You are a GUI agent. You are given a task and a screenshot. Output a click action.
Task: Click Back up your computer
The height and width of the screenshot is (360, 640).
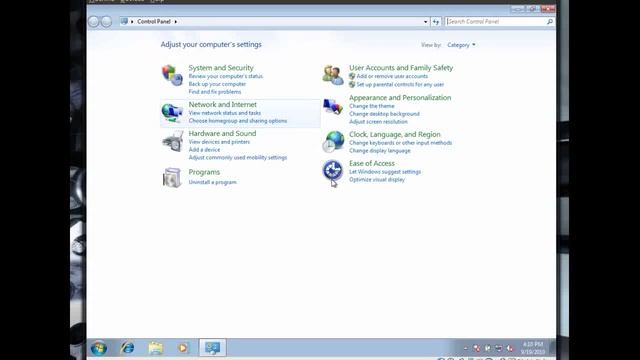[x=217, y=84]
